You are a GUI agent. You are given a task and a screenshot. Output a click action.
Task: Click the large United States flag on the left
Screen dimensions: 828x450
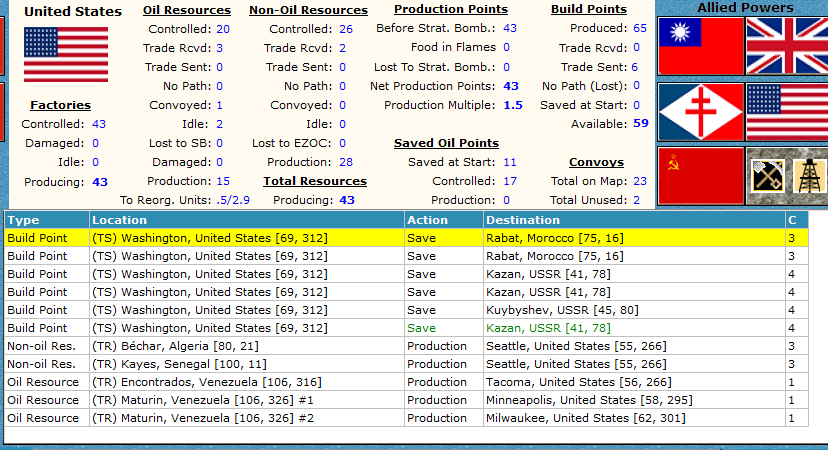66,54
